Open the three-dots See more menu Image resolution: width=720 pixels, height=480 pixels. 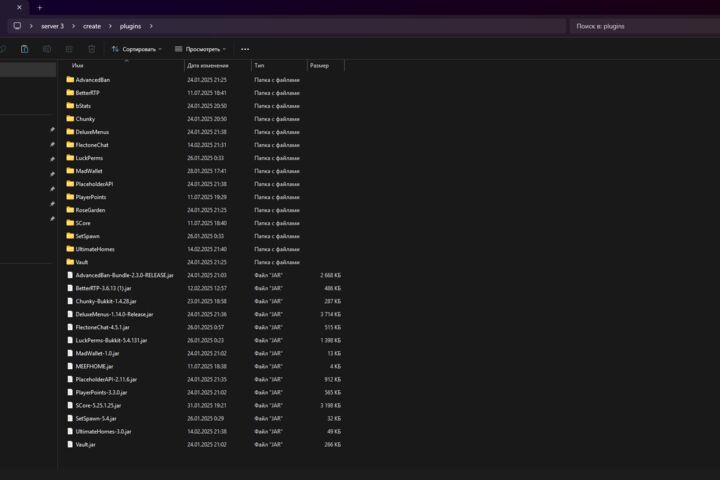(245, 49)
